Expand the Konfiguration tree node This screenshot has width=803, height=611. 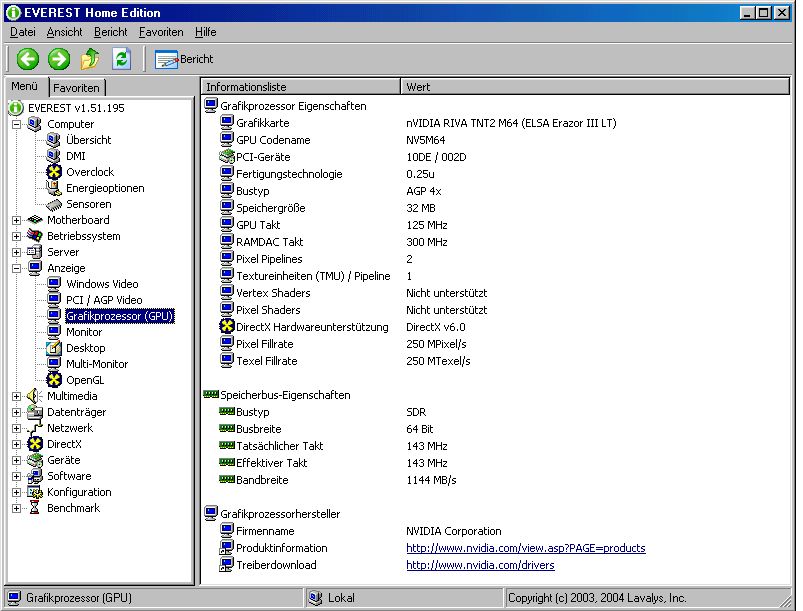(16, 492)
